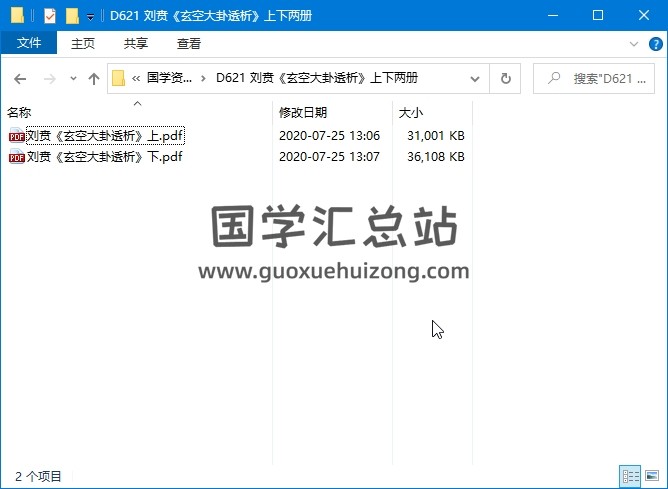Image resolution: width=668 pixels, height=489 pixels.
Task: Open Customize Quick Access Toolbar dropdown
Action: [x=90, y=17]
